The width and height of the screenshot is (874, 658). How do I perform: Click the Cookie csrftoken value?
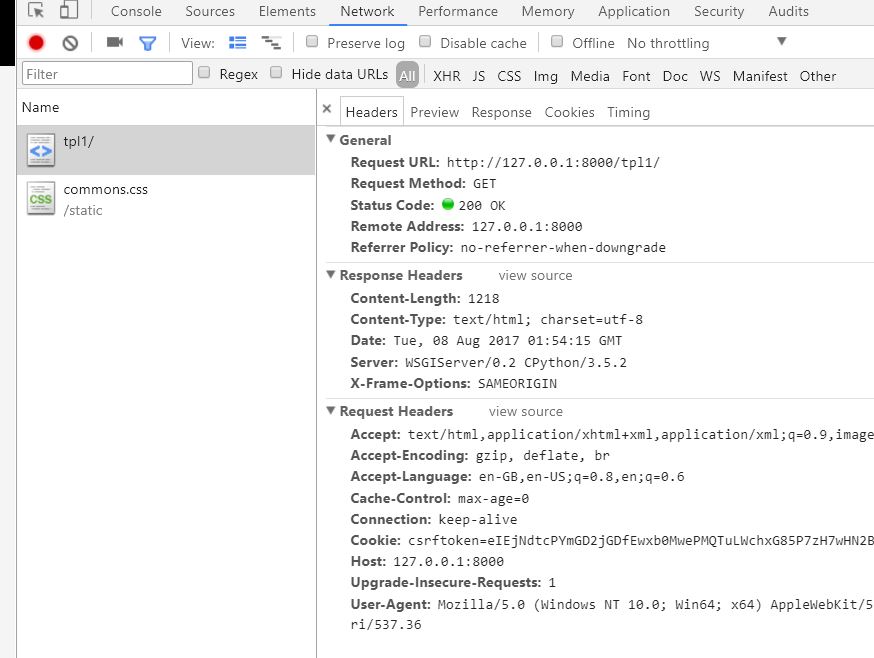pyautogui.click(x=640, y=541)
